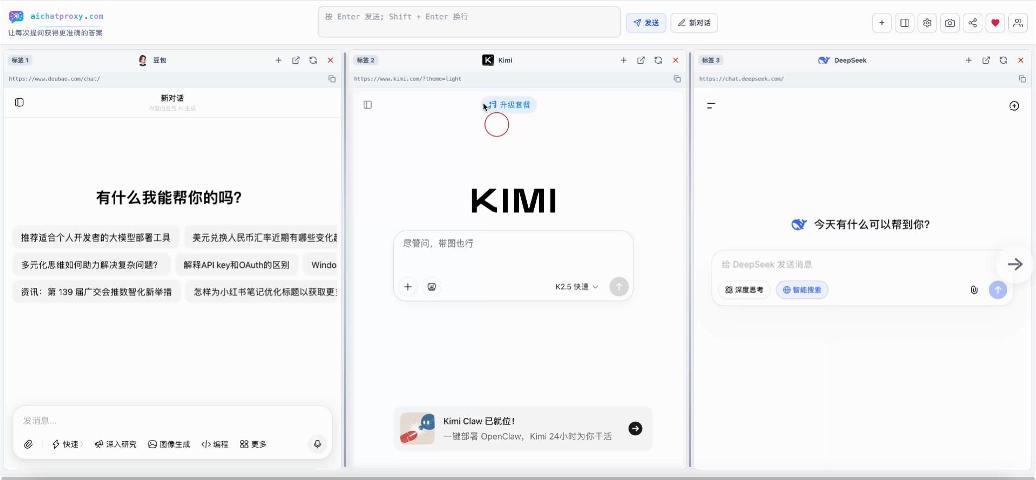
Task: Select suggestion 多元化思维如何助力解决复杂问题?
Action: tap(91, 265)
